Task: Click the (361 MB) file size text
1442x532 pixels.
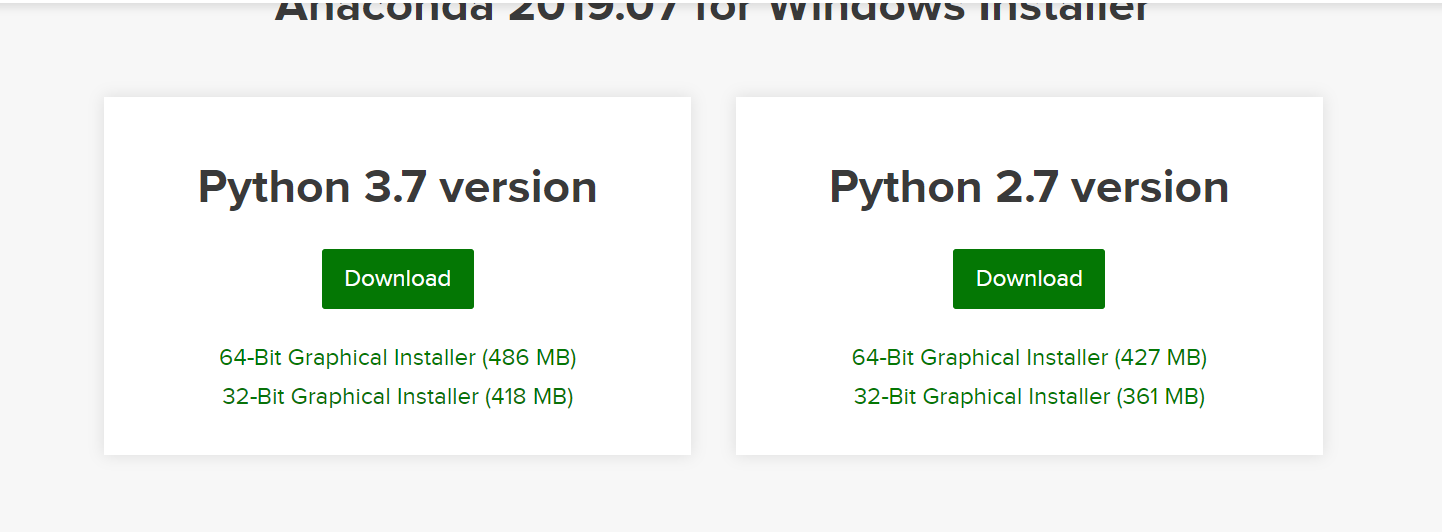Action: [1160, 397]
